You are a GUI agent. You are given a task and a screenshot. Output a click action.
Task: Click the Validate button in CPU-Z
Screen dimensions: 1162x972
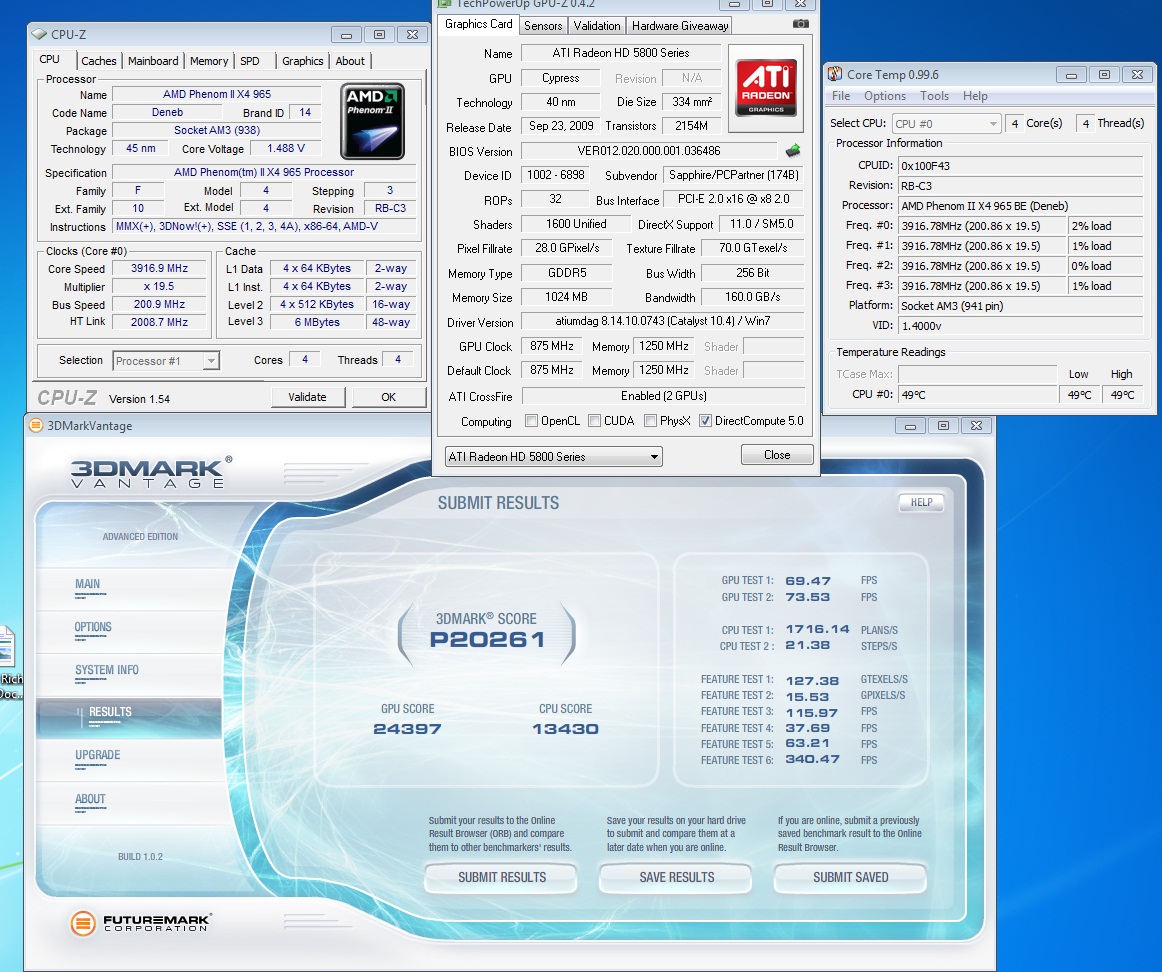point(308,397)
